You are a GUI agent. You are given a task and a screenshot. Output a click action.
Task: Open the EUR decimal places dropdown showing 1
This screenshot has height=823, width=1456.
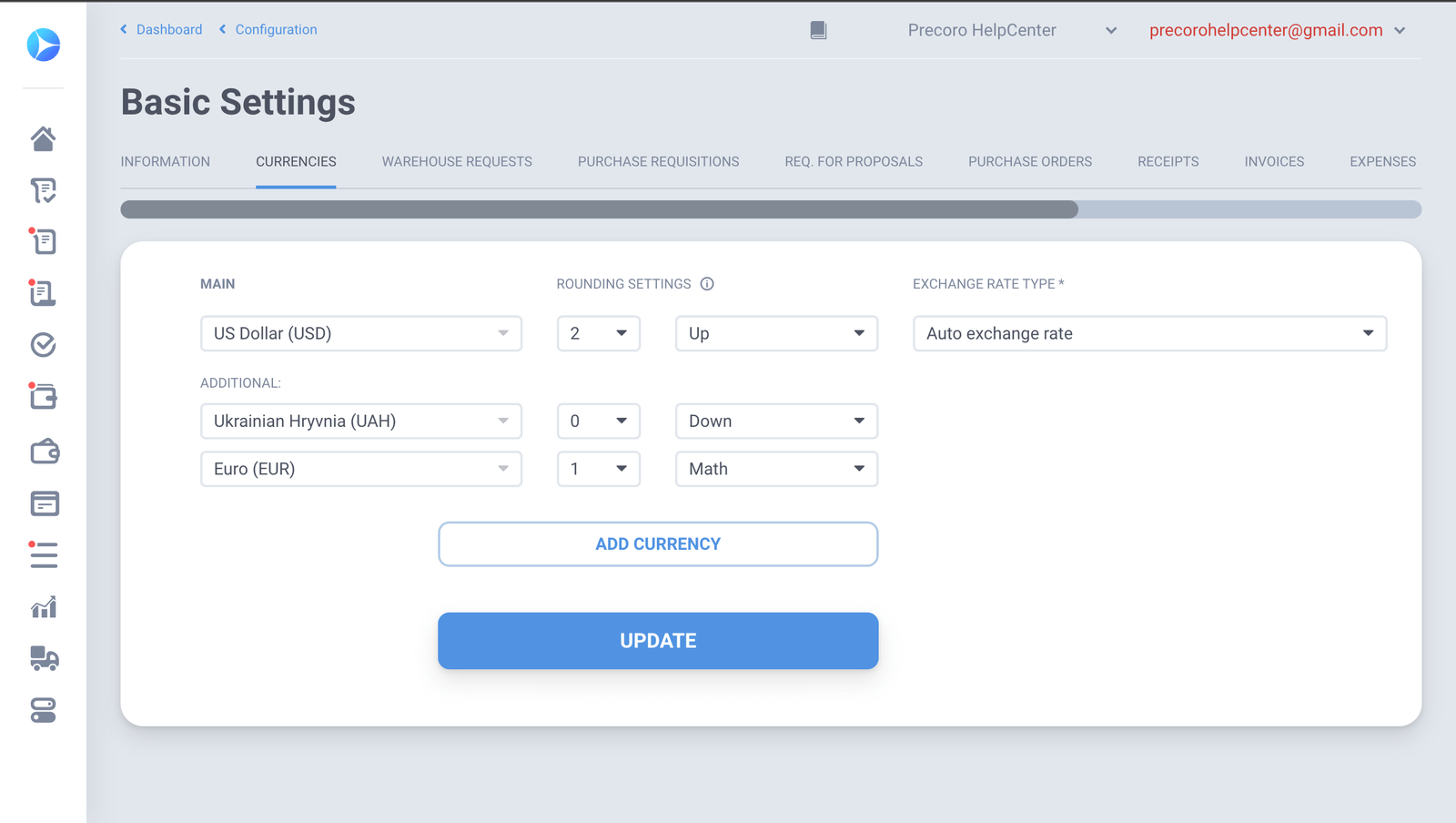(599, 469)
